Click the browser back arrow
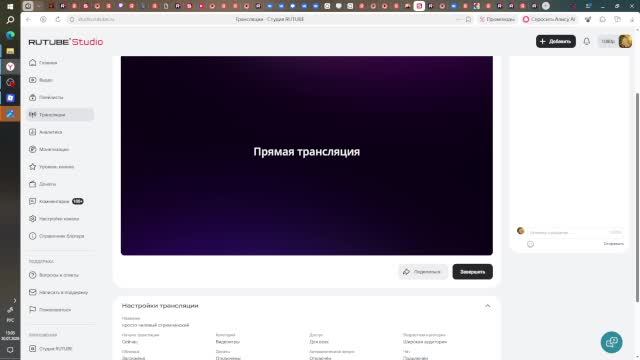Viewport: 640px width, 360px height. pos(28,19)
